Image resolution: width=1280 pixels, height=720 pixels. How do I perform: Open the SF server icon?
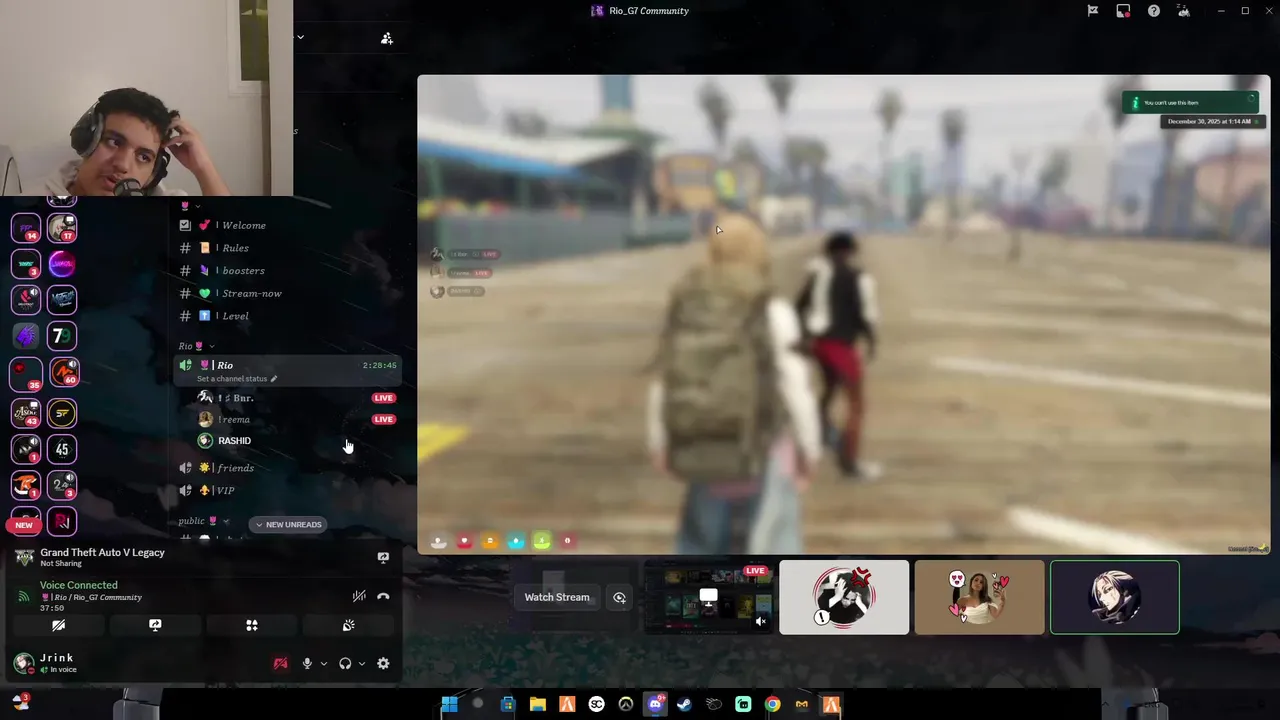tap(62, 411)
